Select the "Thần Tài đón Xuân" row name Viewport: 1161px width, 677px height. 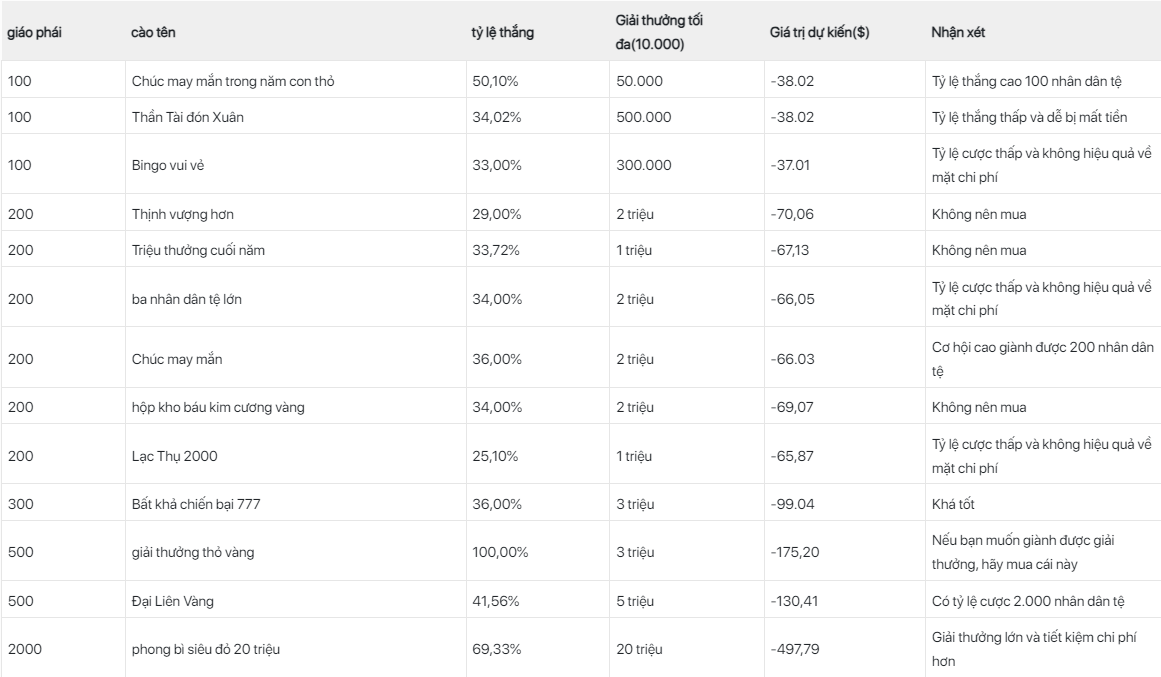(x=188, y=117)
